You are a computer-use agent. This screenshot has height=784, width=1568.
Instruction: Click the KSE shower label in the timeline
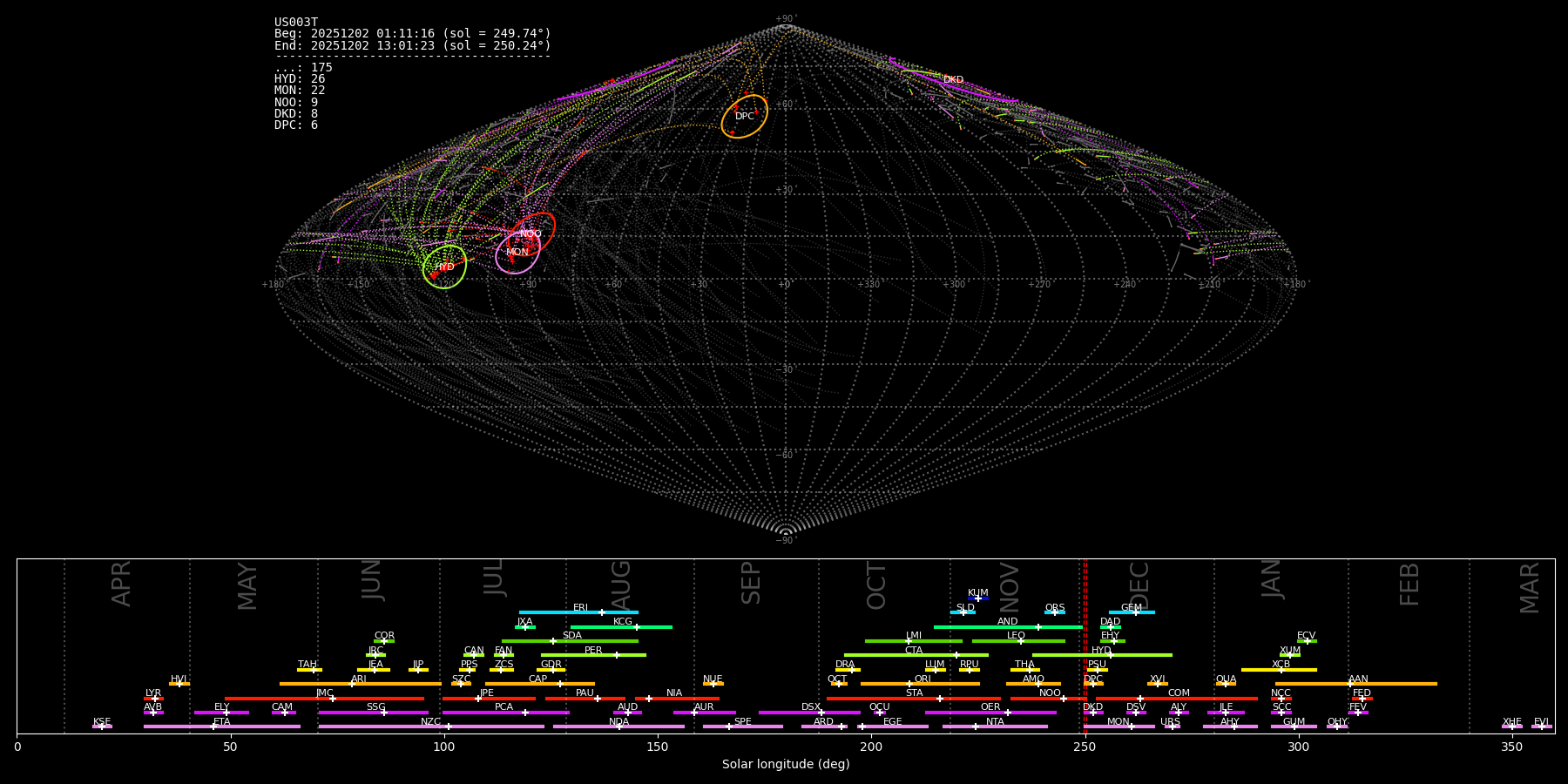click(x=102, y=722)
